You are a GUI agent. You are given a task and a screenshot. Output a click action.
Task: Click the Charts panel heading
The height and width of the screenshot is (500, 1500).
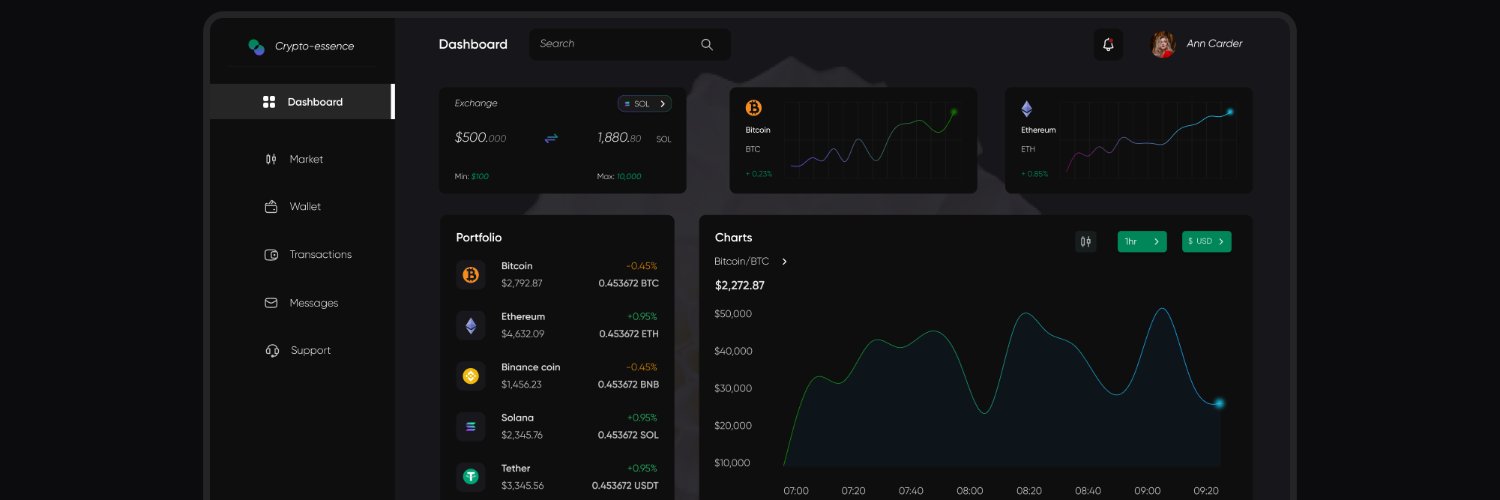734,238
